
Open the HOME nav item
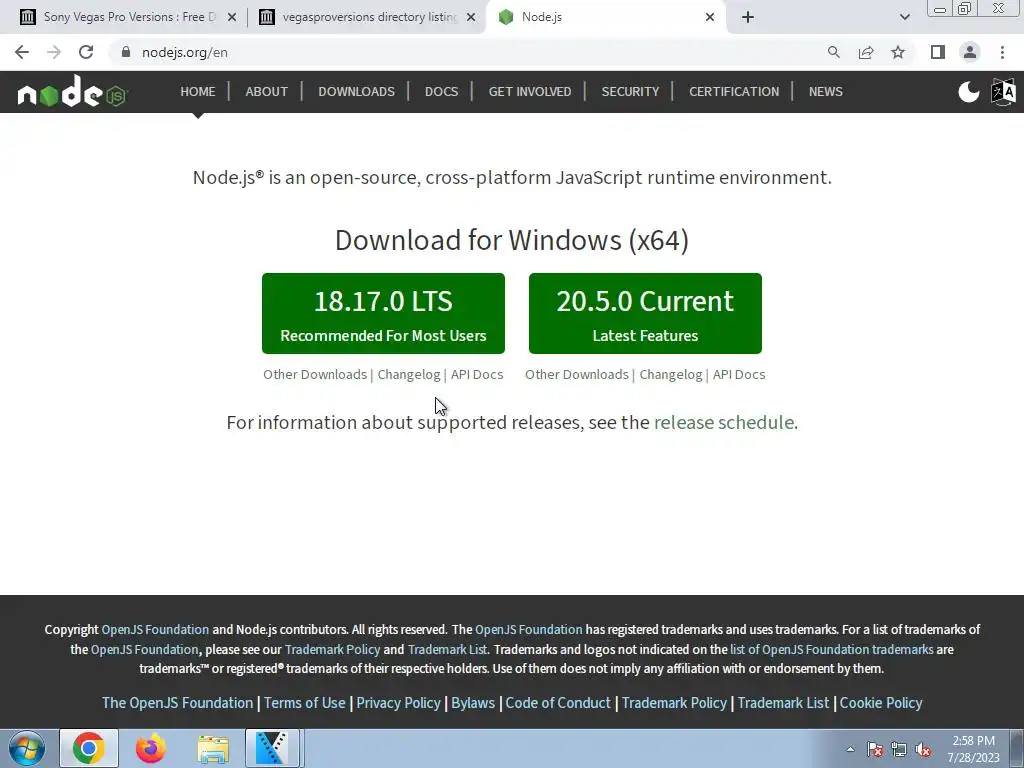click(198, 91)
